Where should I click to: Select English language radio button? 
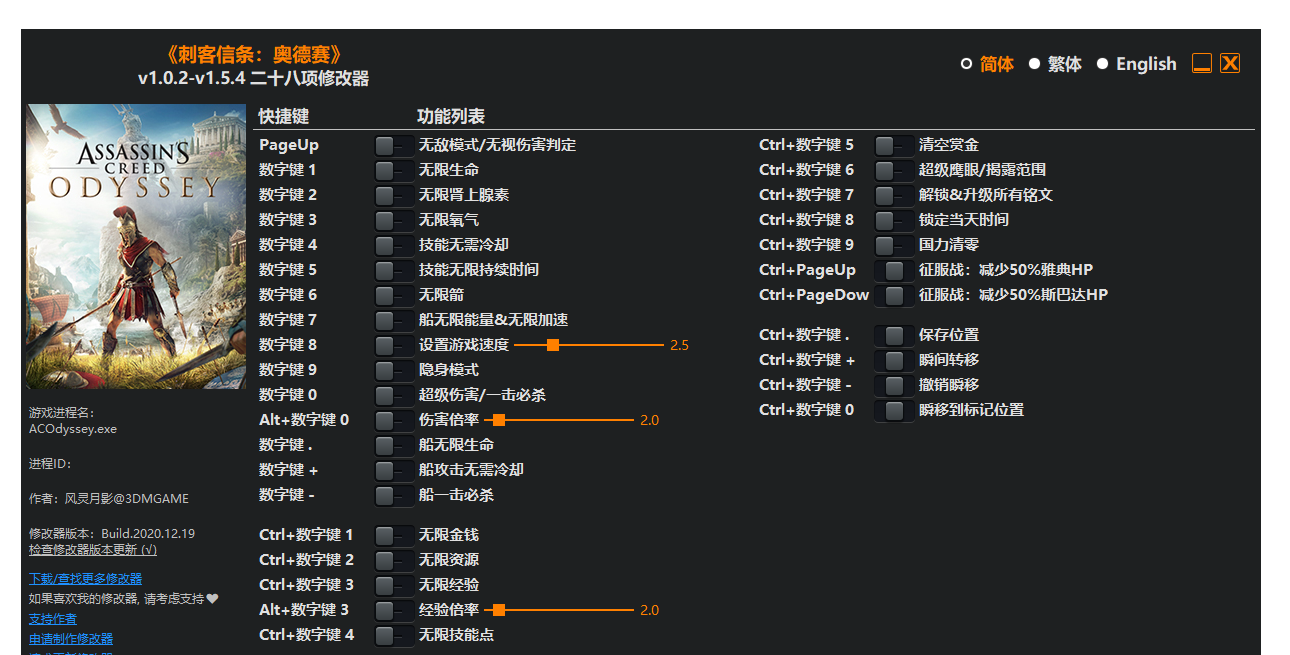1102,64
